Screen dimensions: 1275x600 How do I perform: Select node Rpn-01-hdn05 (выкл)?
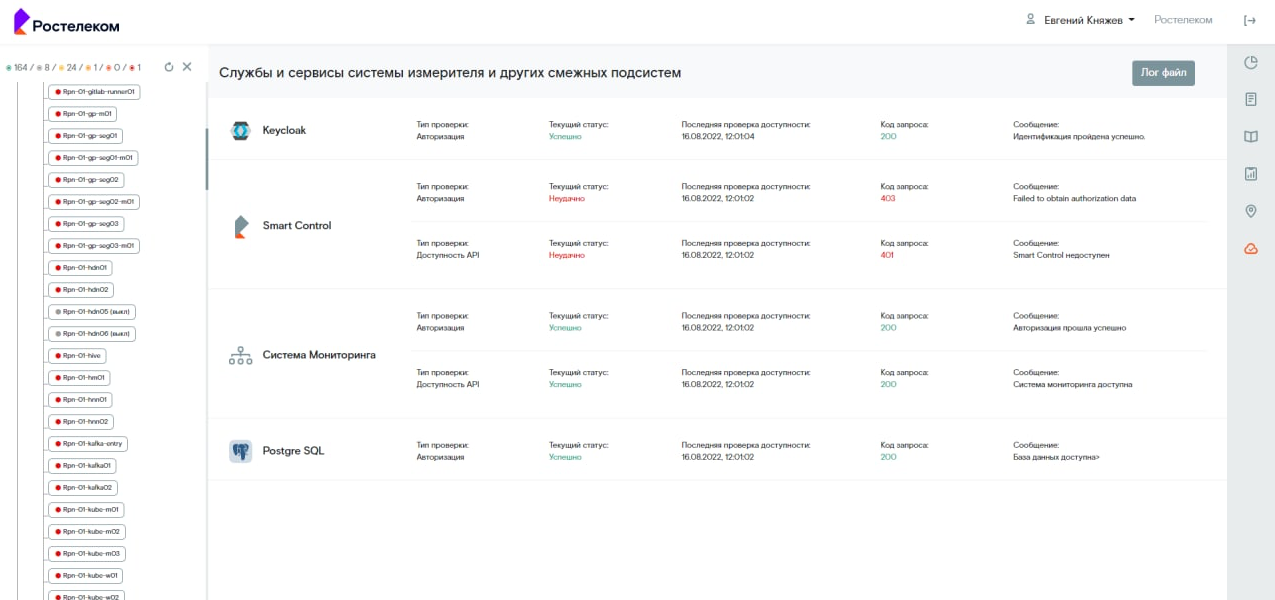tap(92, 312)
